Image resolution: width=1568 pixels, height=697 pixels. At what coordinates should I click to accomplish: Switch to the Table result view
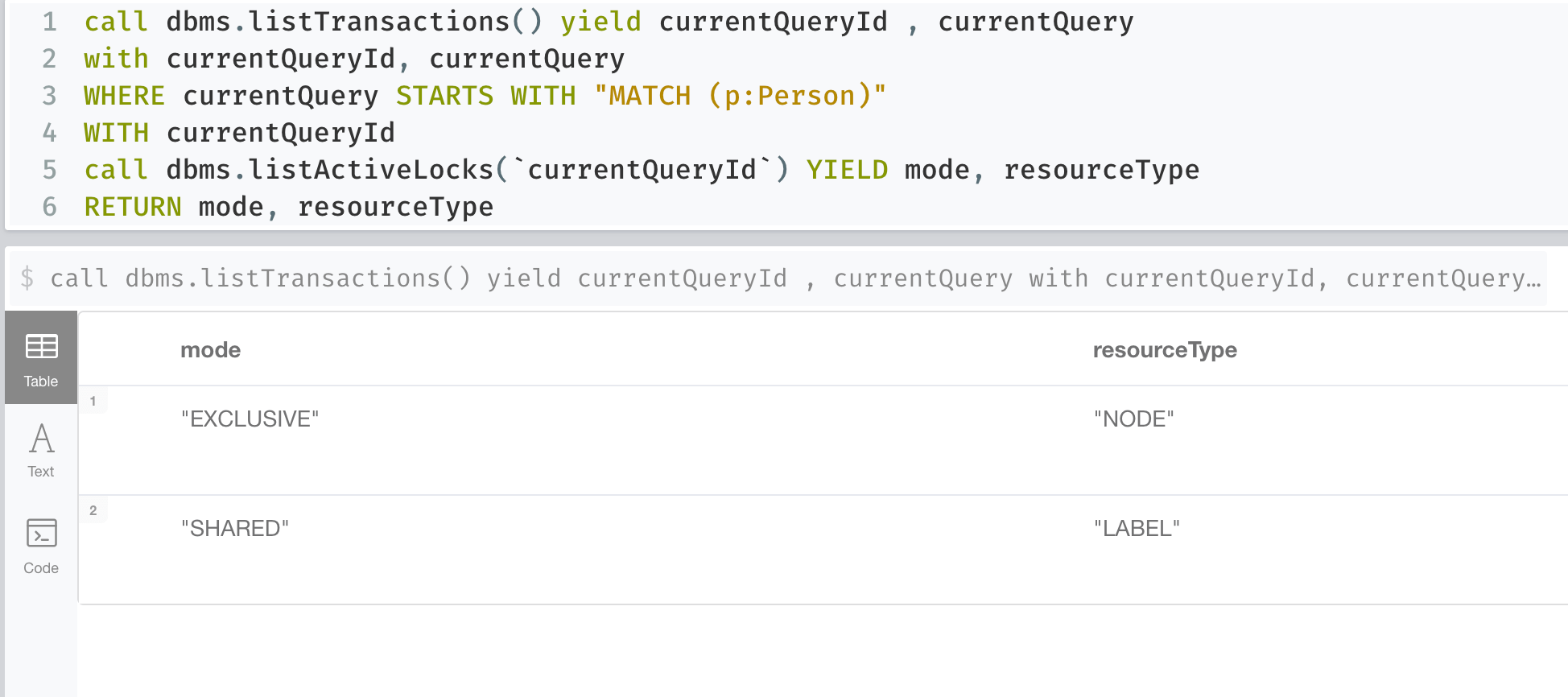point(41,358)
